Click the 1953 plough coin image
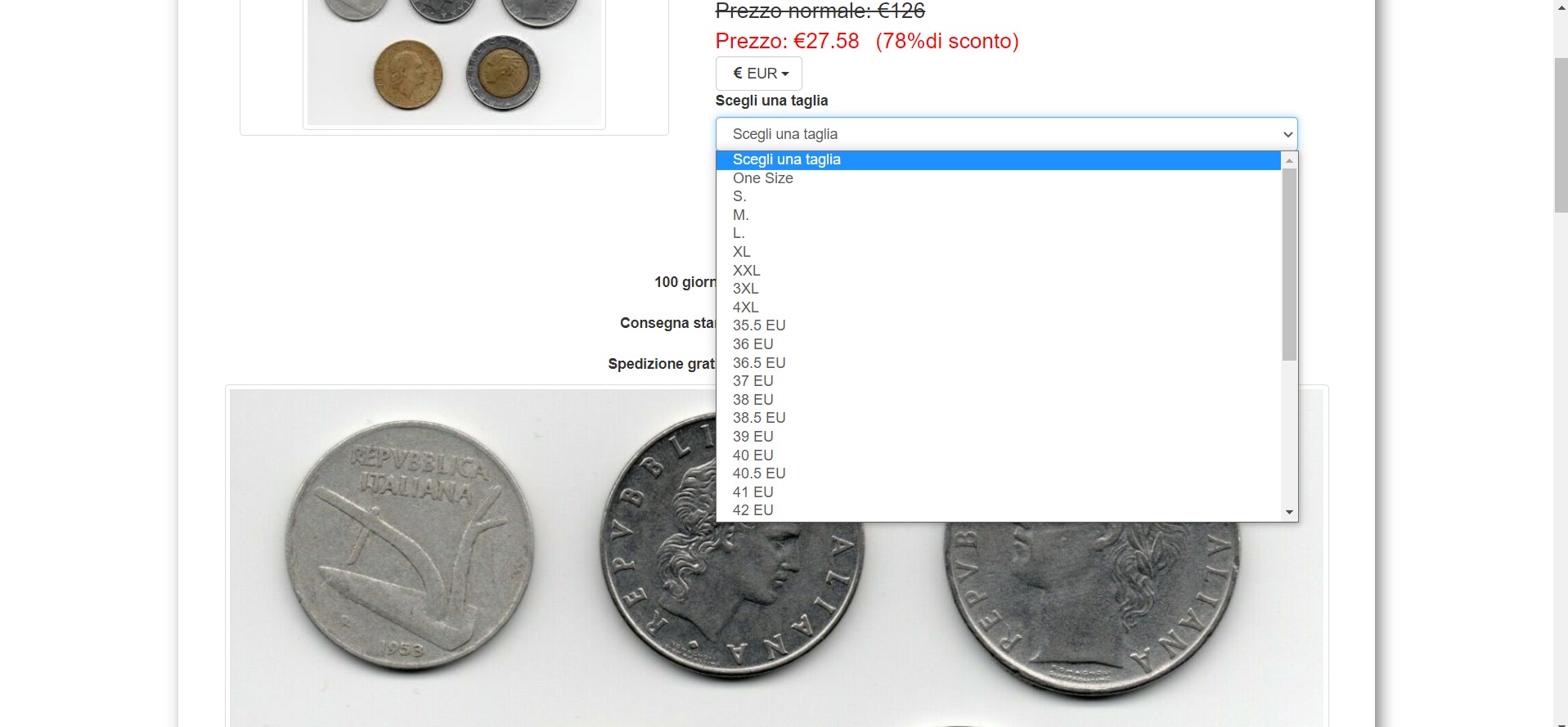Viewport: 1568px width, 727px height. (410, 546)
